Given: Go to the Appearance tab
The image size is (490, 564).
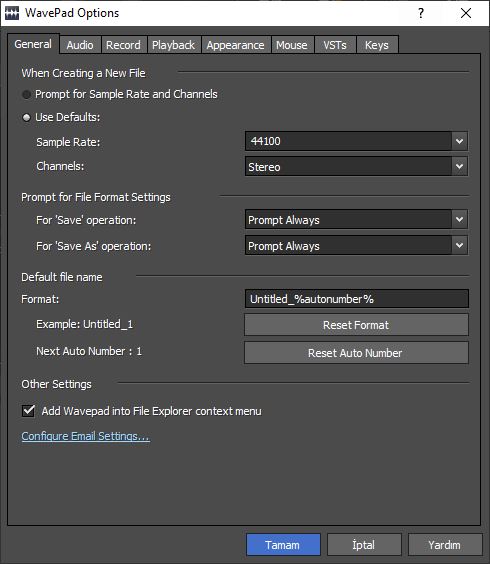Looking at the screenshot, I should pos(235,45).
